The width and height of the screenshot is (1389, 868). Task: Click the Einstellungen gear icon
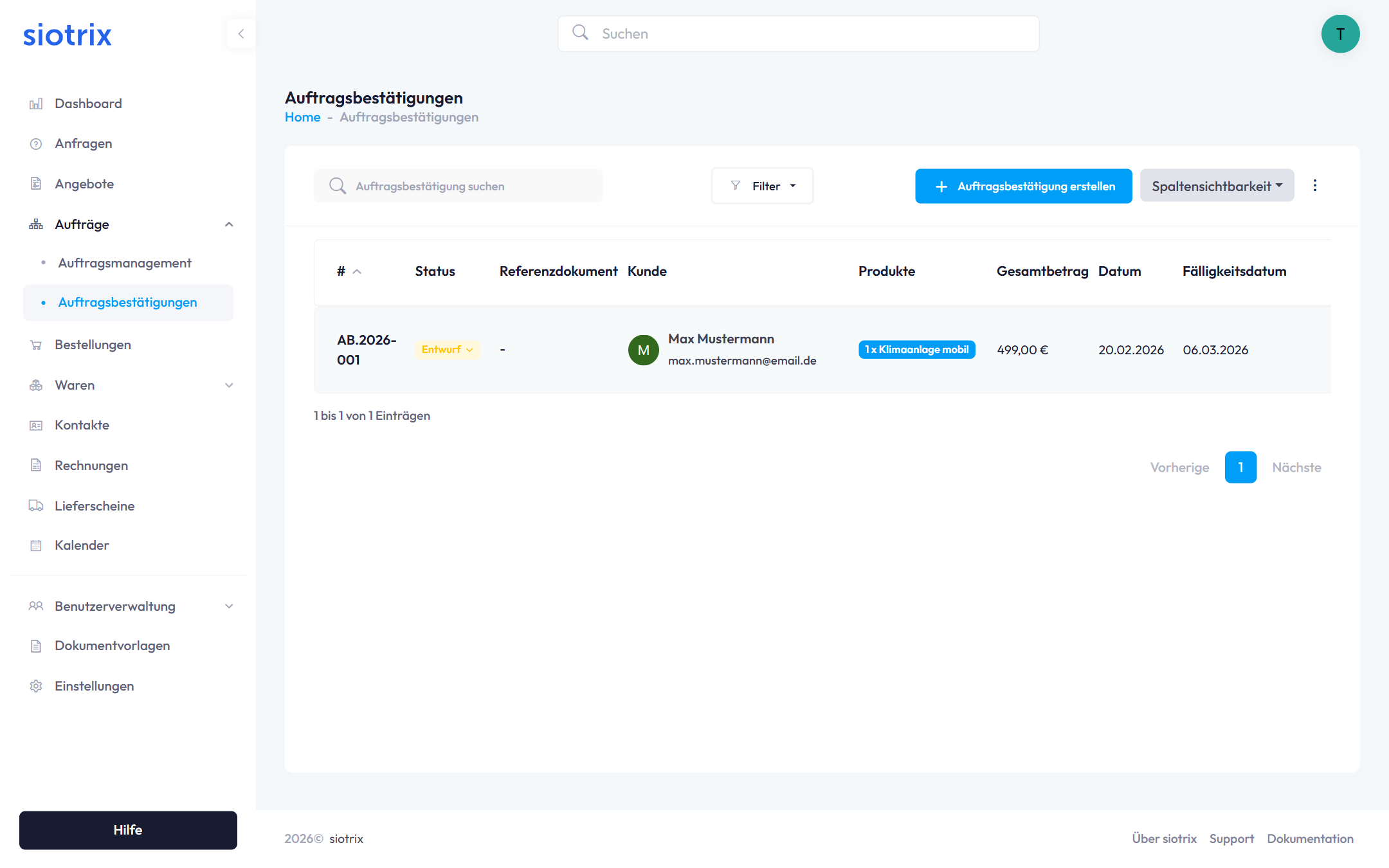(36, 686)
